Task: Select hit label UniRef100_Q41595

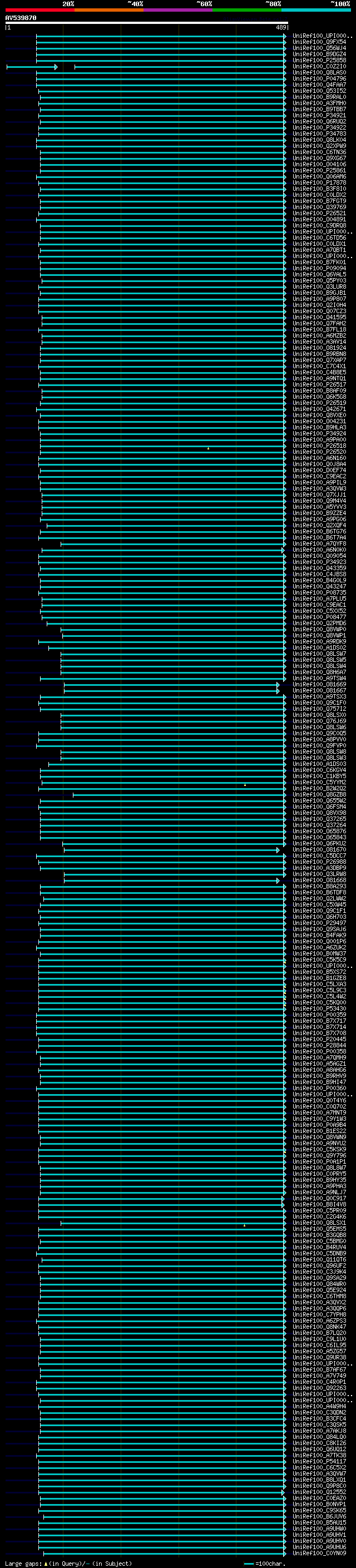Action: (x=319, y=317)
